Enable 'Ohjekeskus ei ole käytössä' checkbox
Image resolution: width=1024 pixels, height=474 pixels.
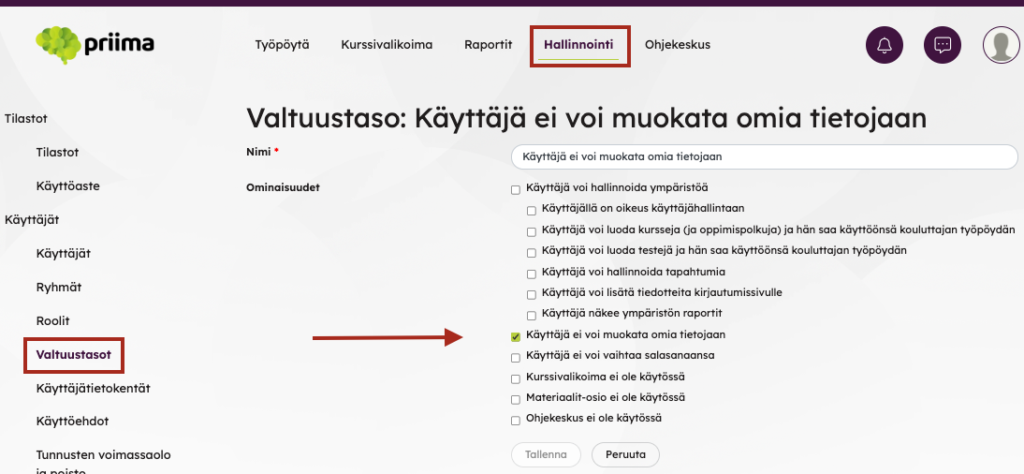click(515, 420)
